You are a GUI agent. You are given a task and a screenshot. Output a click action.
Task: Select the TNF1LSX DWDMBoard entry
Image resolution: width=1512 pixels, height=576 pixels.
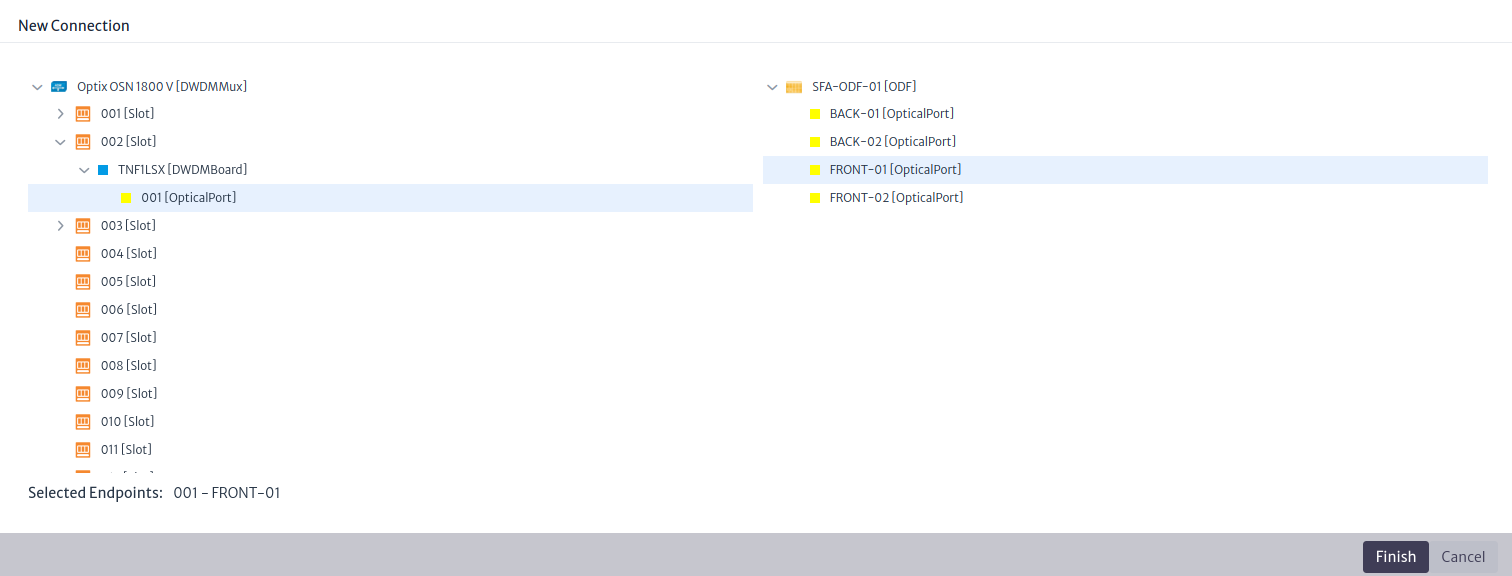tap(182, 169)
